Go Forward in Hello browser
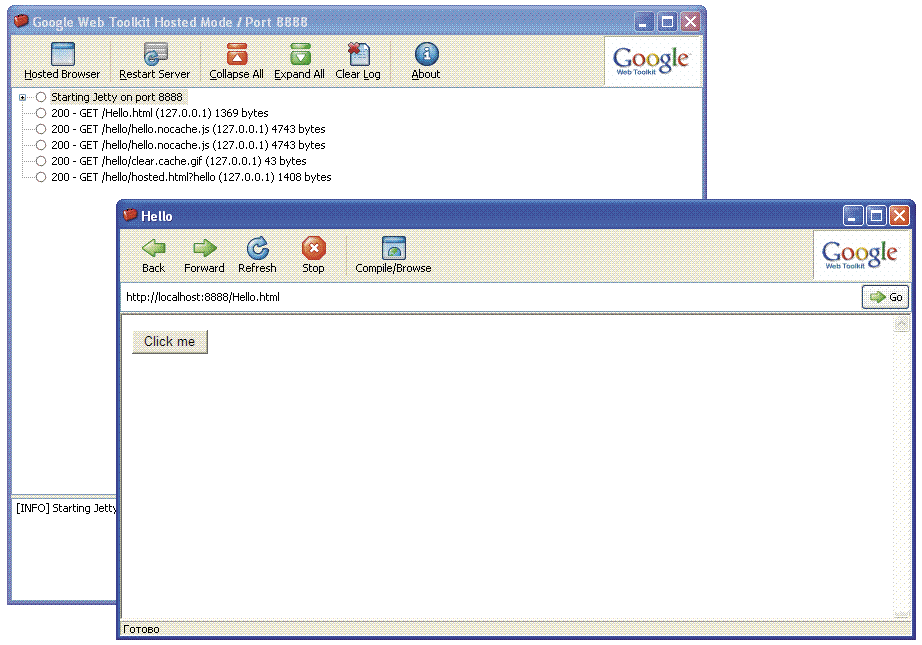This screenshot has width=922, height=645. click(x=204, y=256)
